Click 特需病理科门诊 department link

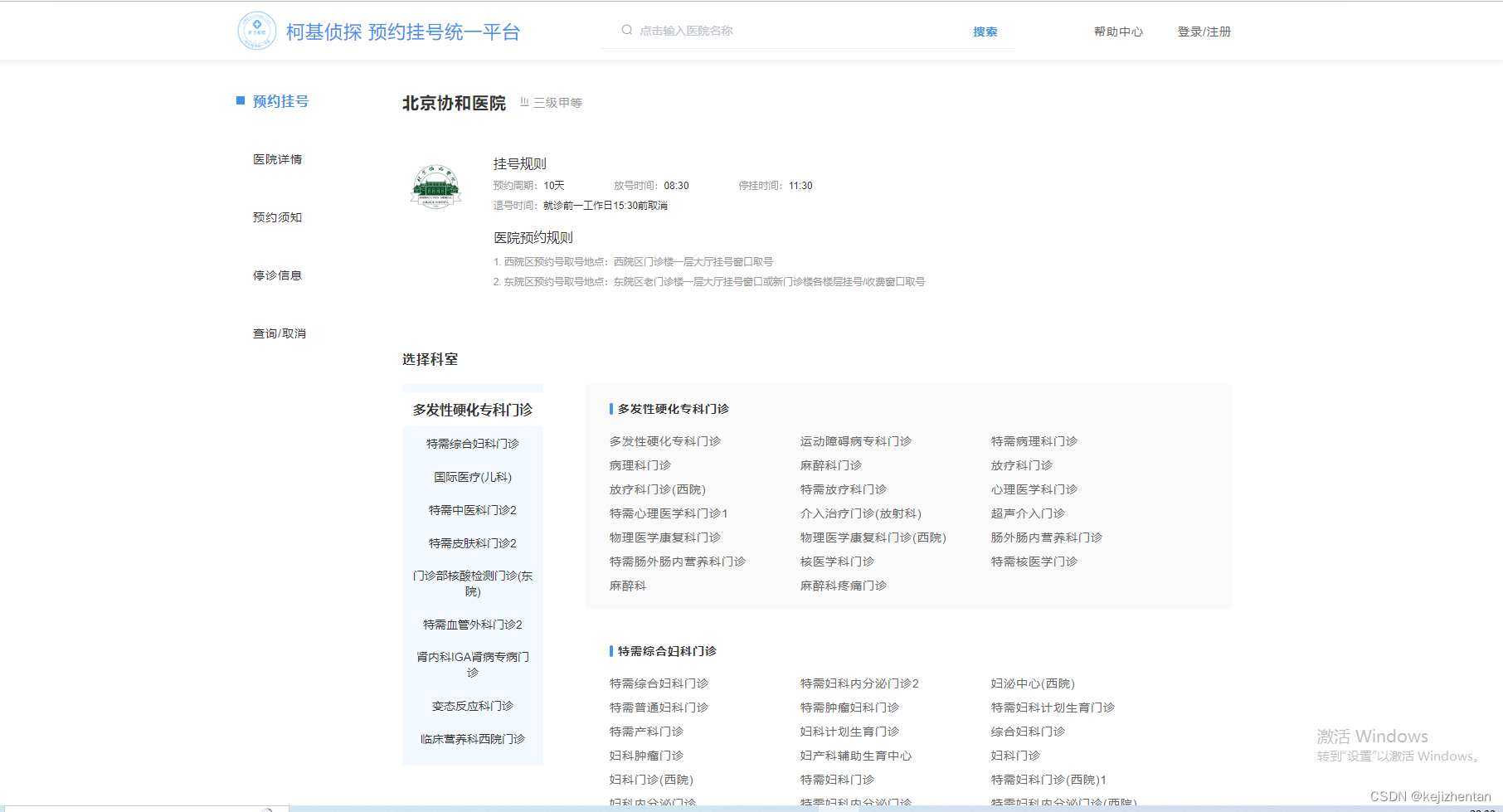click(x=1034, y=441)
